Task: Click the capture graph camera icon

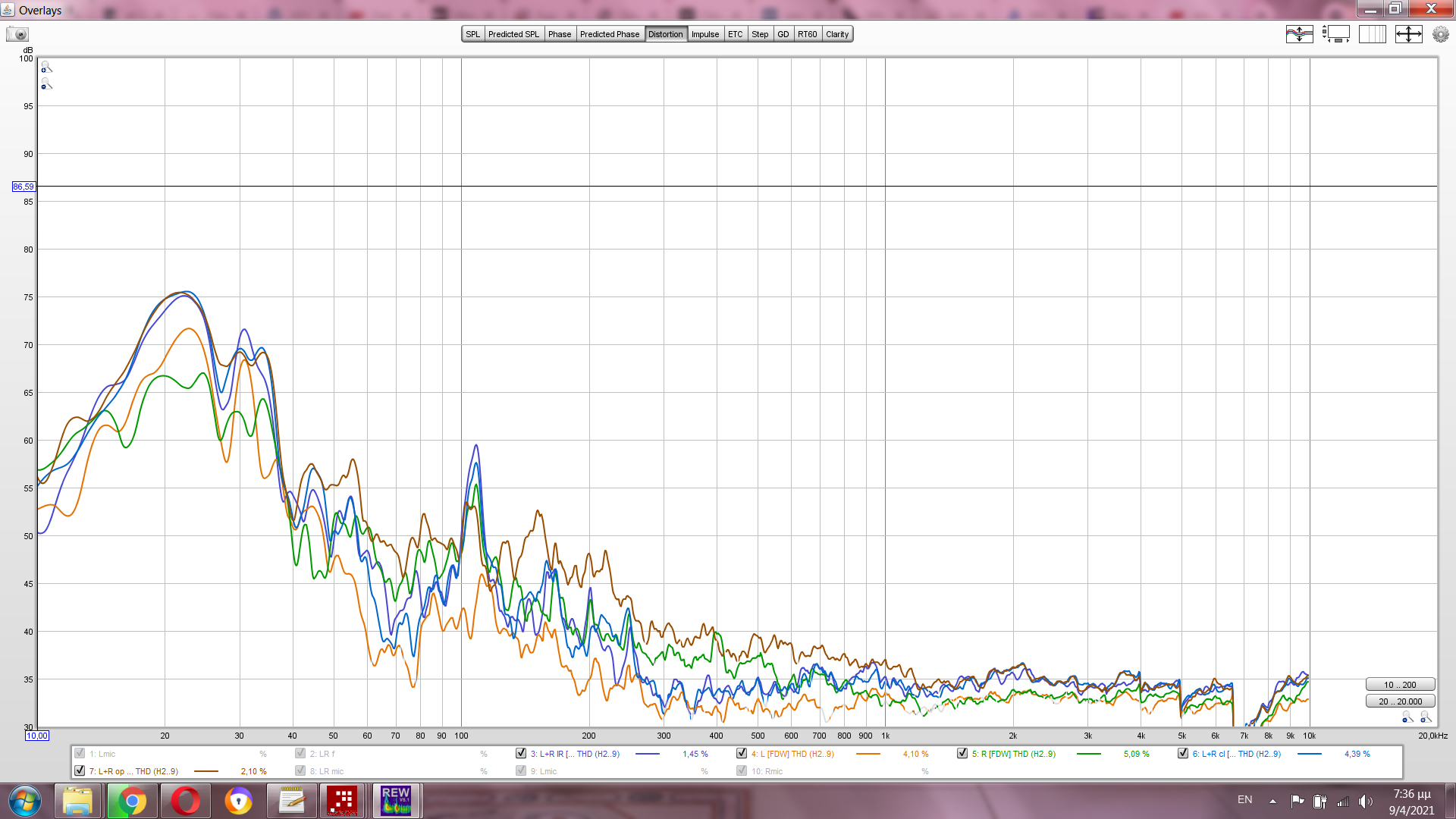Action: point(17,34)
